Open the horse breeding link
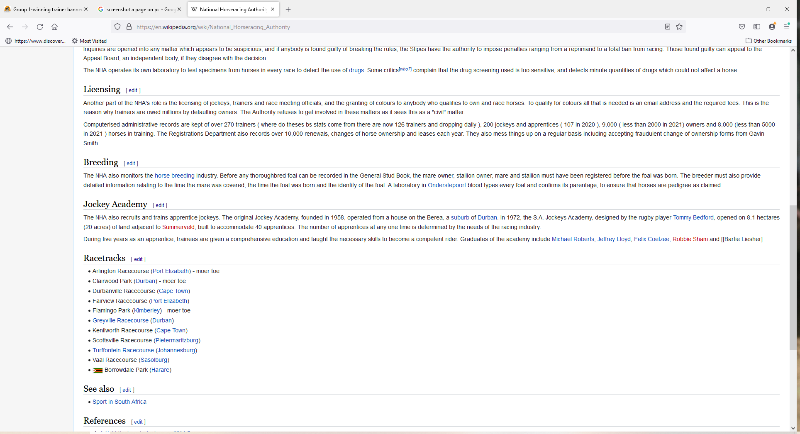Viewport: 800px width, 434px height. 174,175
